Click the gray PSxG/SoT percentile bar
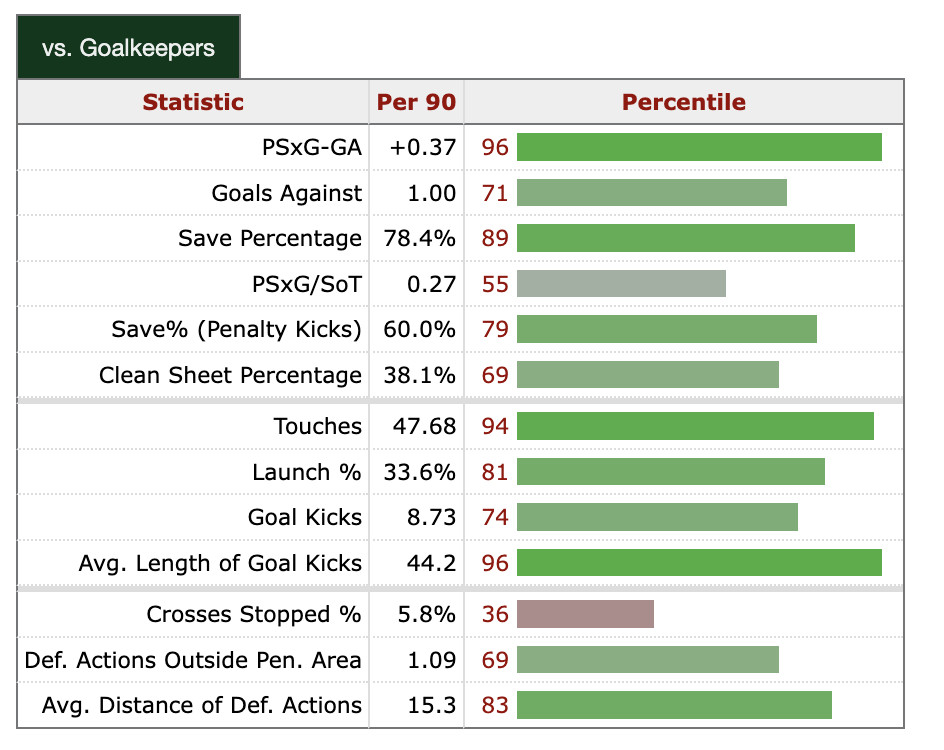Screen dimensions: 944x750 click(x=621, y=284)
